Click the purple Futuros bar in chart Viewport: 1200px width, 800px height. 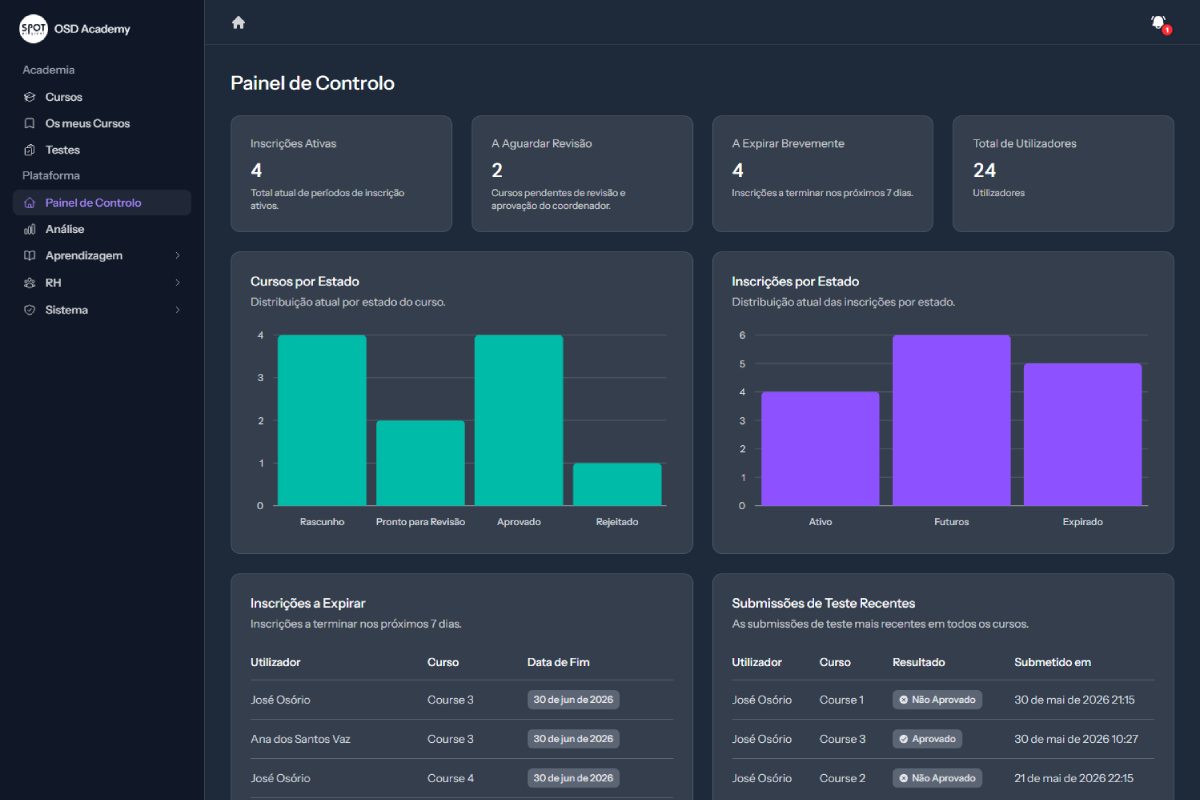tap(951, 420)
